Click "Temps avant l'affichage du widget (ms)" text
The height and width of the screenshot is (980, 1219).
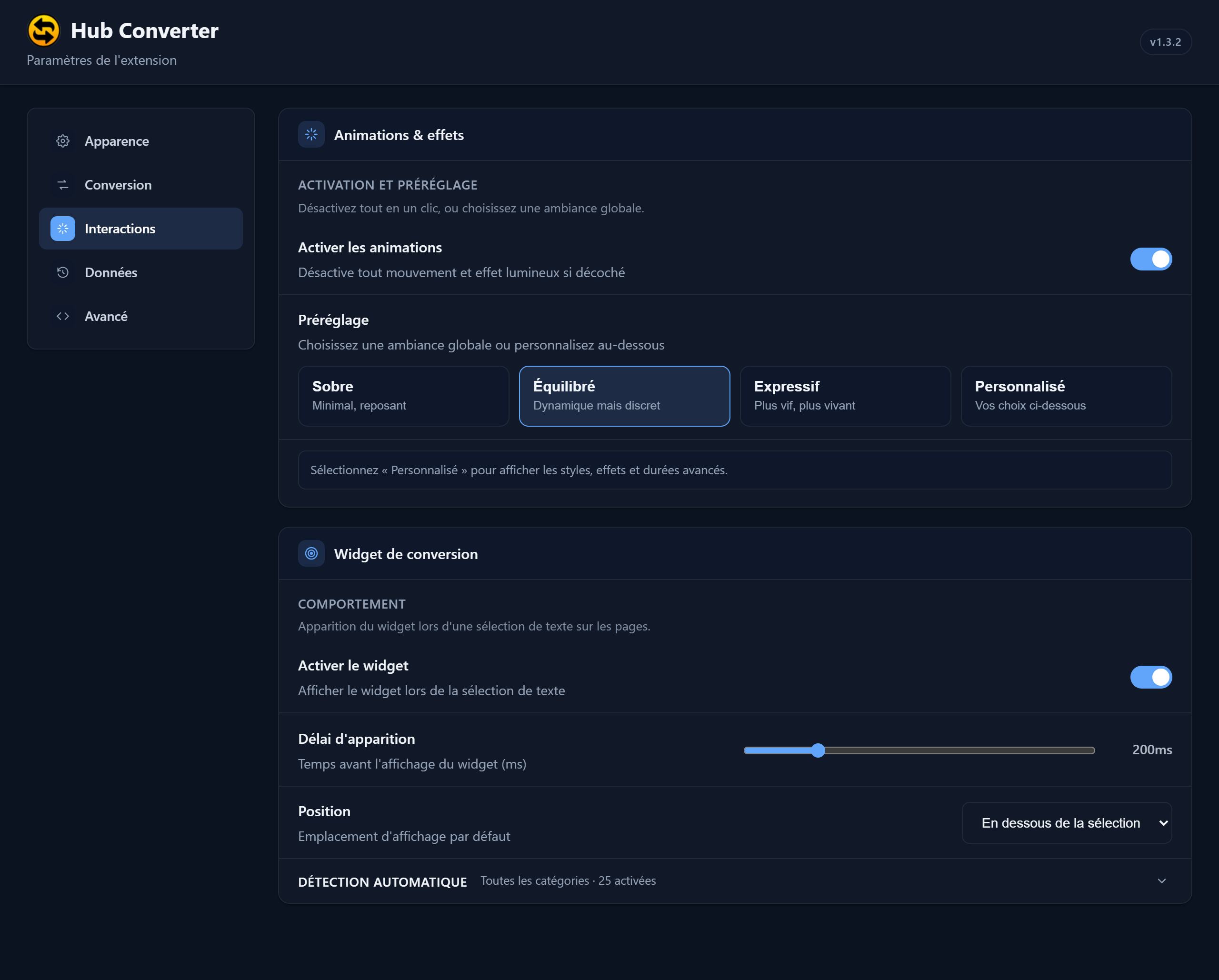coord(411,764)
